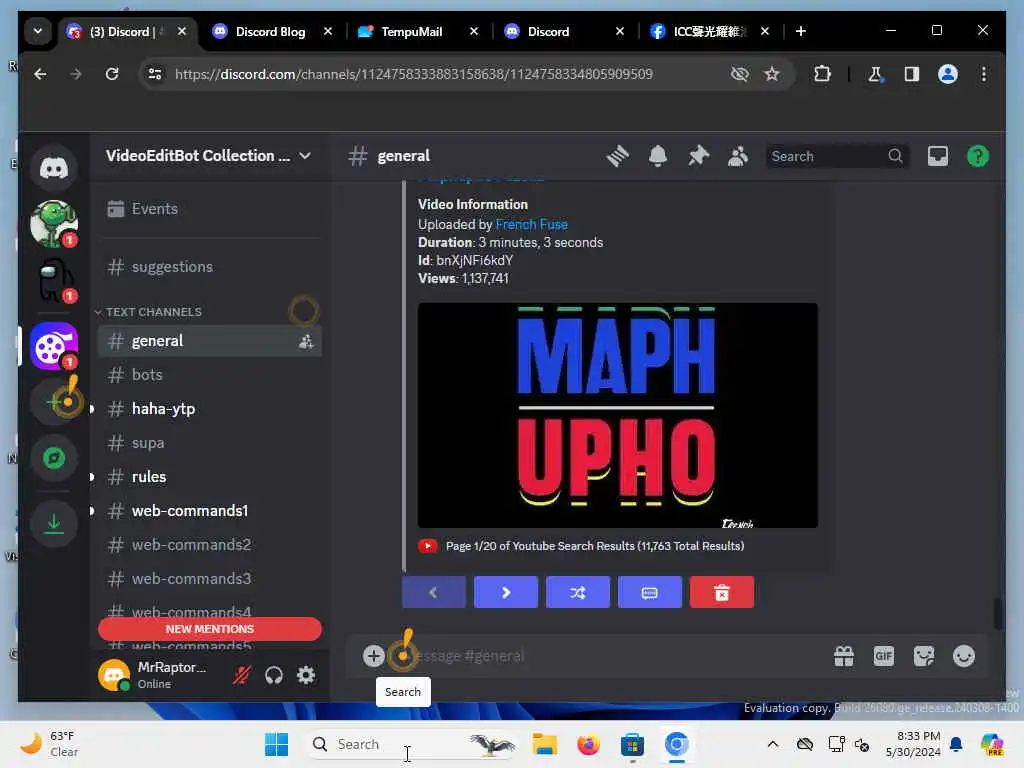Screen dimensions: 1024x768
Task: Click the NEW MENTIONS red pill
Action: pos(210,629)
